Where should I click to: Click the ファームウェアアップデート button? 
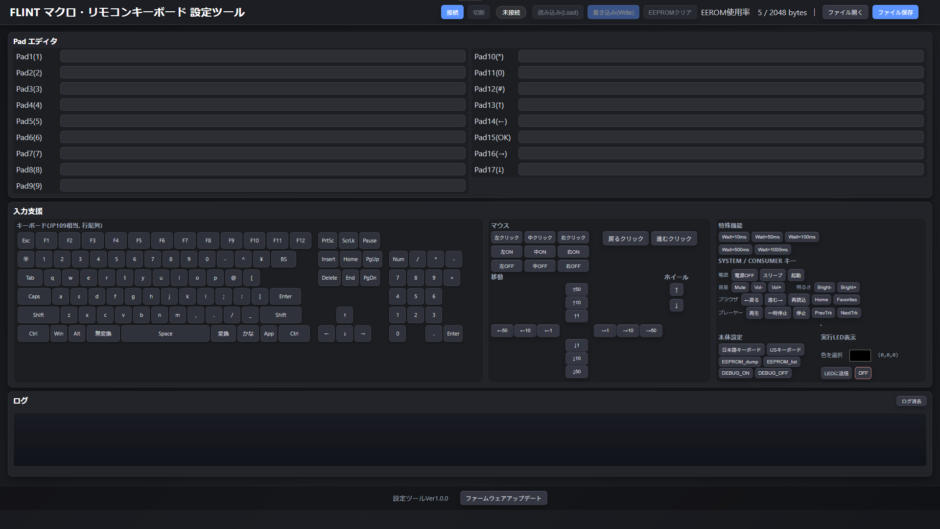504,498
